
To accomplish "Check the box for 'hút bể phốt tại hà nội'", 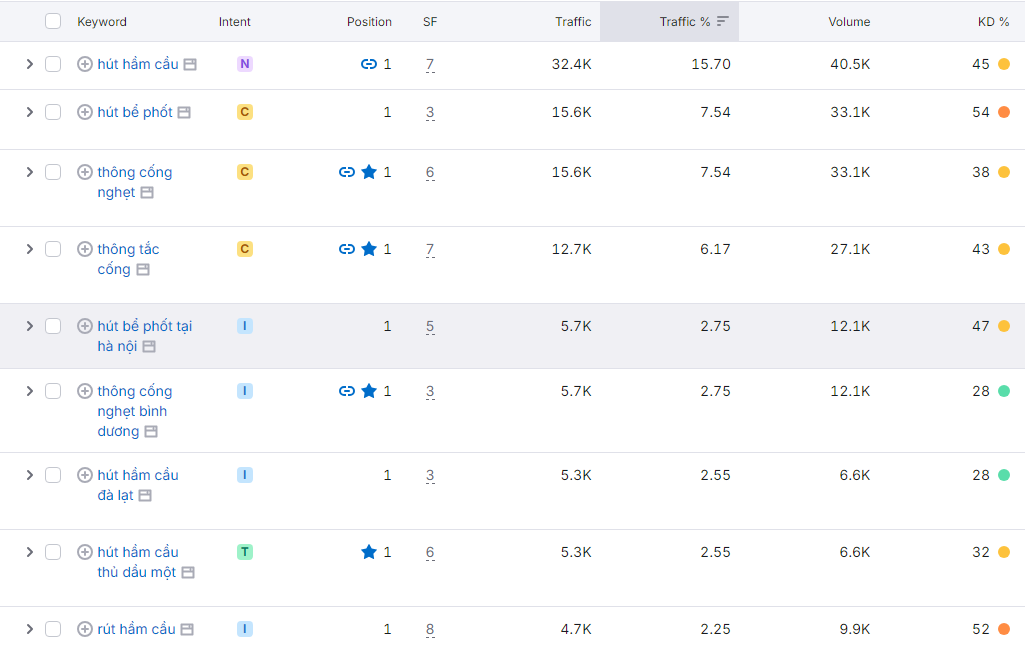I will pyautogui.click(x=53, y=326).
